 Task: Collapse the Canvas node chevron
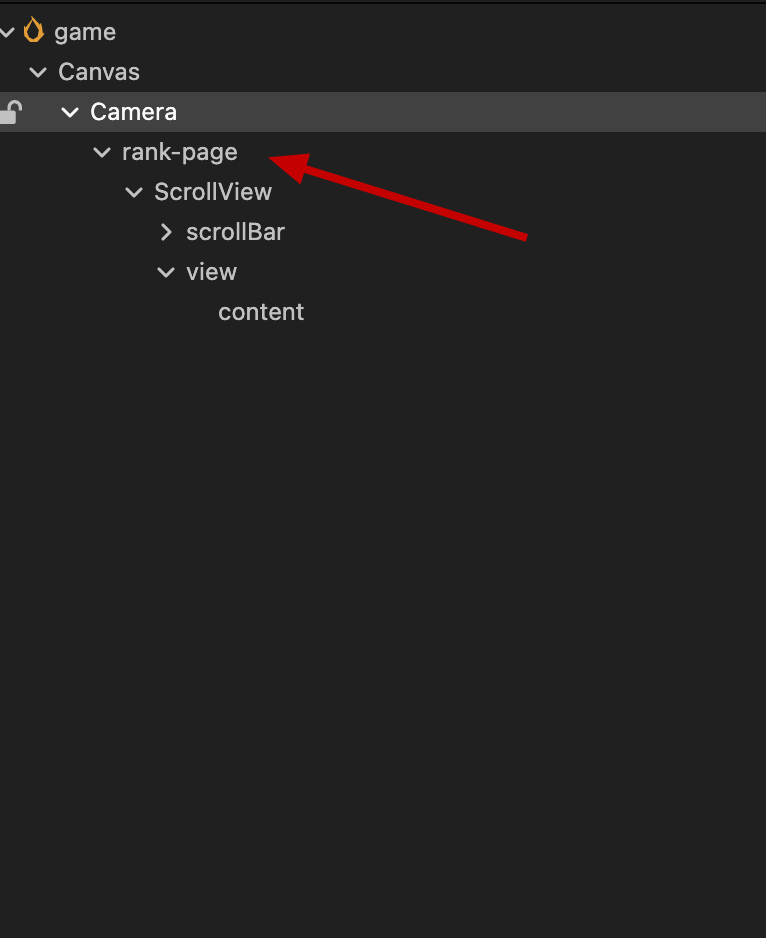click(x=38, y=72)
